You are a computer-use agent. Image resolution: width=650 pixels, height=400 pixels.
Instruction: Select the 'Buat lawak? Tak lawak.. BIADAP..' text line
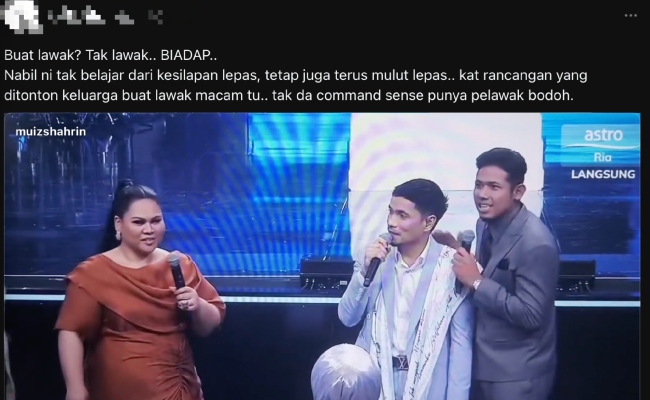click(x=110, y=56)
